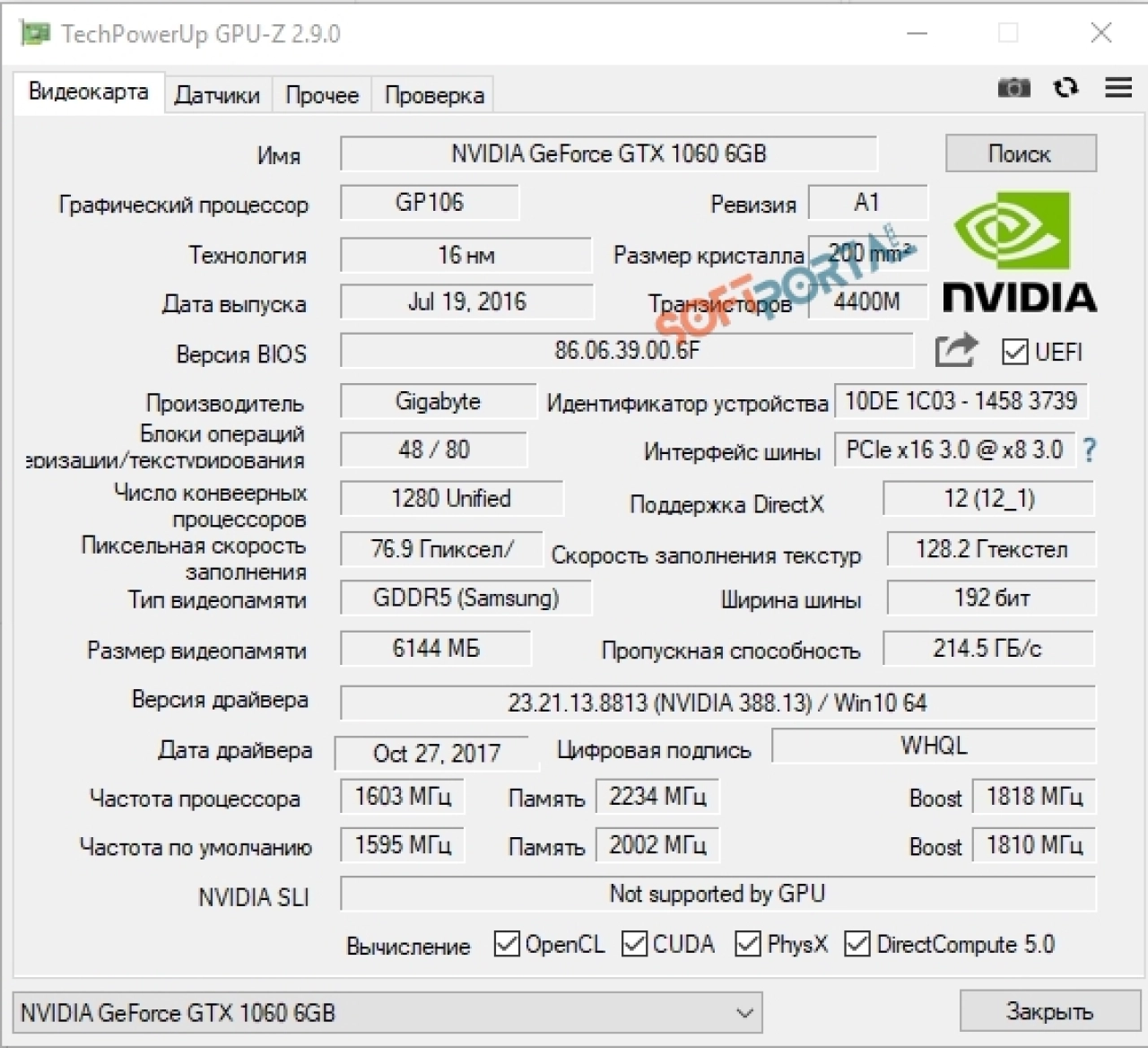Viewport: 1148px width, 1048px height.
Task: Switch to the Датчики tab
Action: [217, 95]
